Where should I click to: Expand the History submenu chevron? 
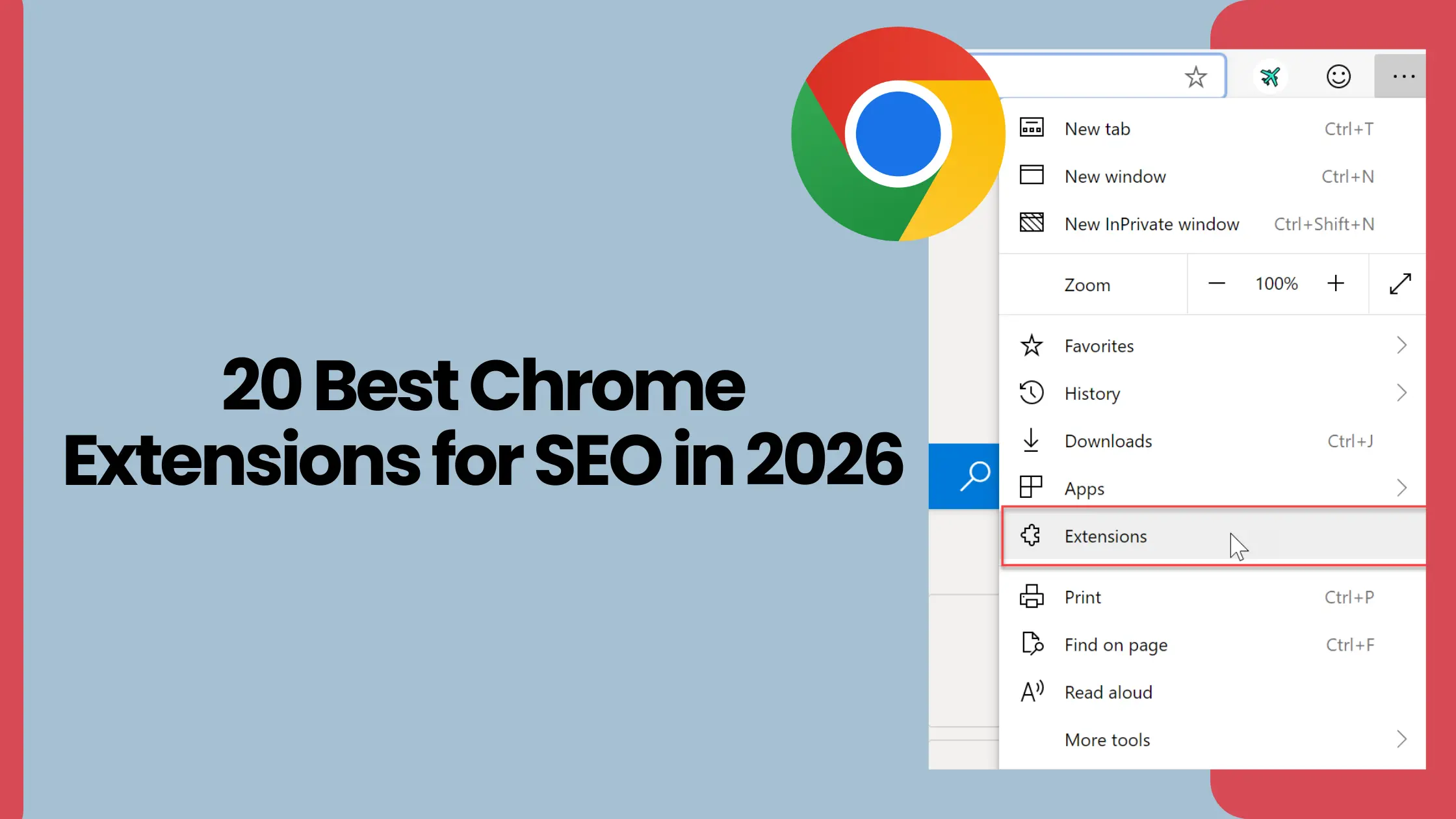click(1401, 393)
